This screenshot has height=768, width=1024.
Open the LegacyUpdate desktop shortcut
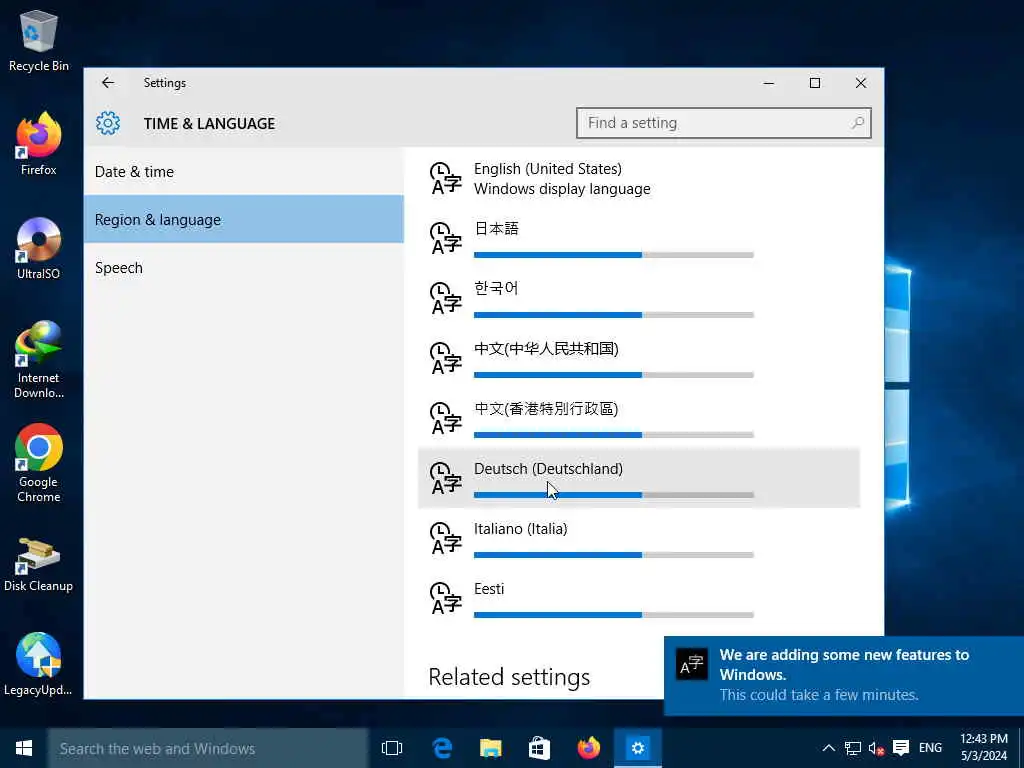39,664
